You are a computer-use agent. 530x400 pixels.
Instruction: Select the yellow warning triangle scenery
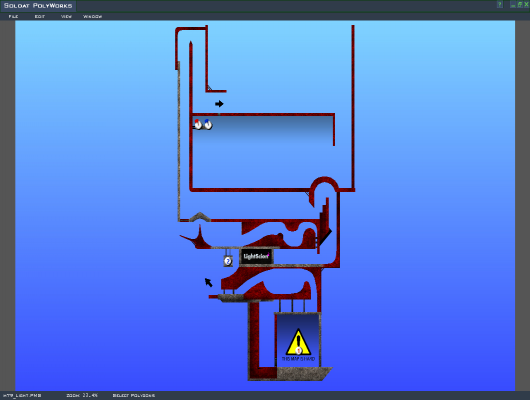(x=298, y=342)
